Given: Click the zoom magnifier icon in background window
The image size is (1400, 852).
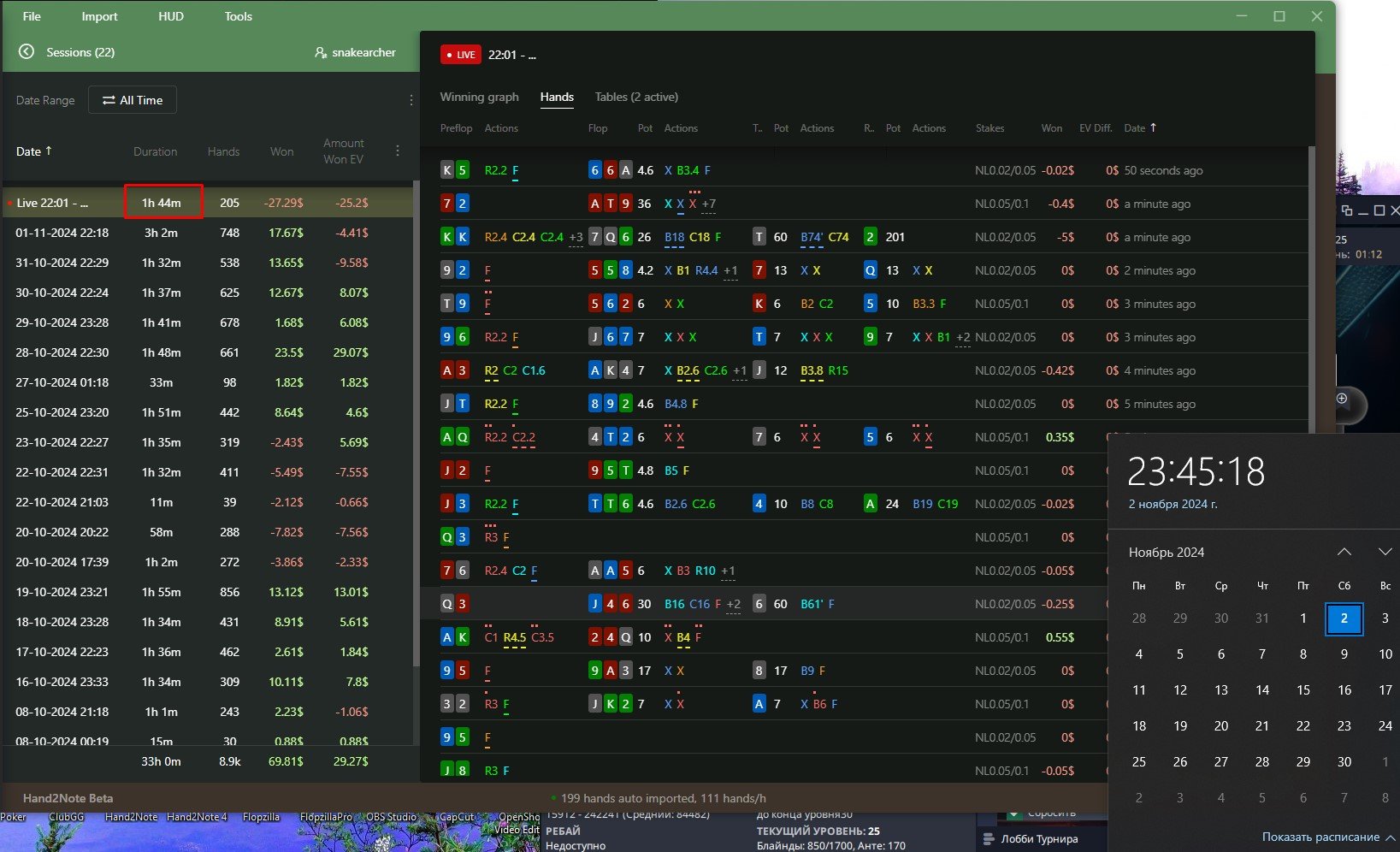Looking at the screenshot, I should [x=1342, y=399].
